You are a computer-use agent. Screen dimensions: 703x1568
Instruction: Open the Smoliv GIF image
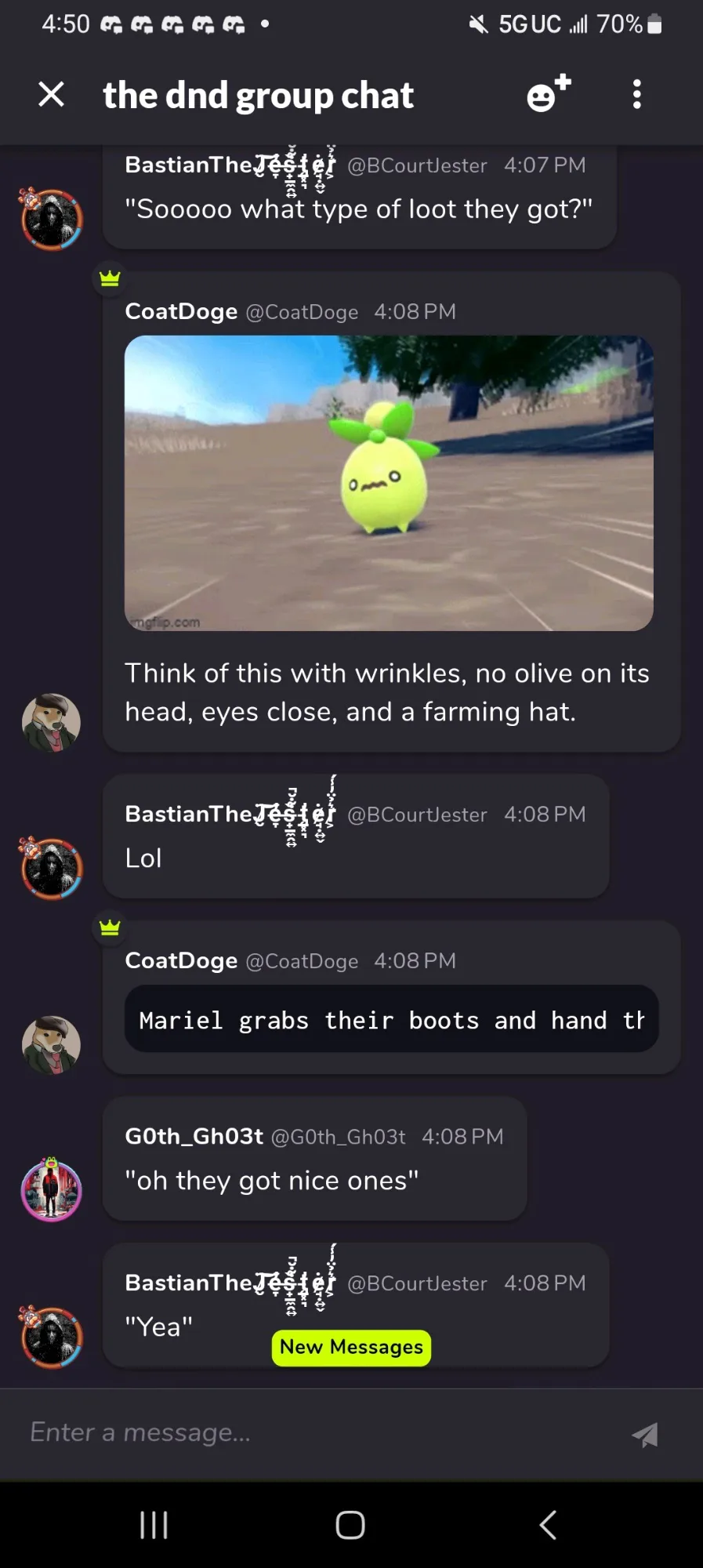pyautogui.click(x=389, y=483)
